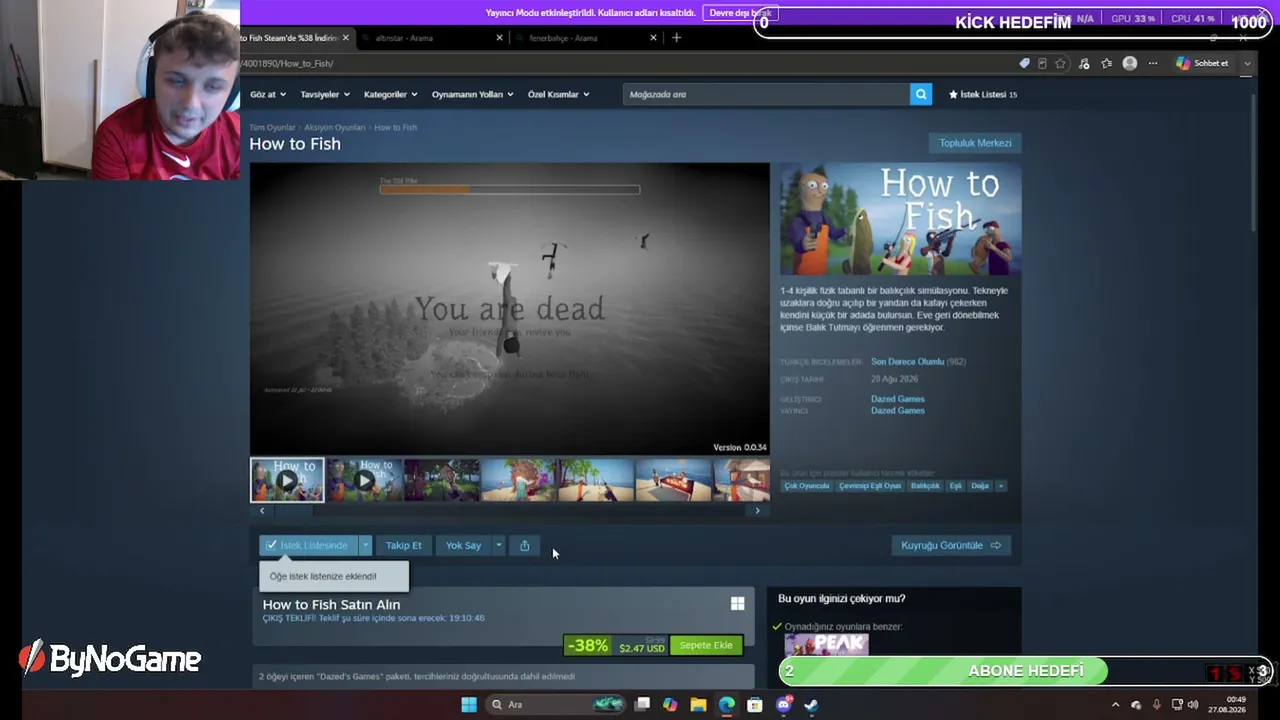Click the system tray volume icon
This screenshot has height=720, width=1280.
click(x=1193, y=704)
